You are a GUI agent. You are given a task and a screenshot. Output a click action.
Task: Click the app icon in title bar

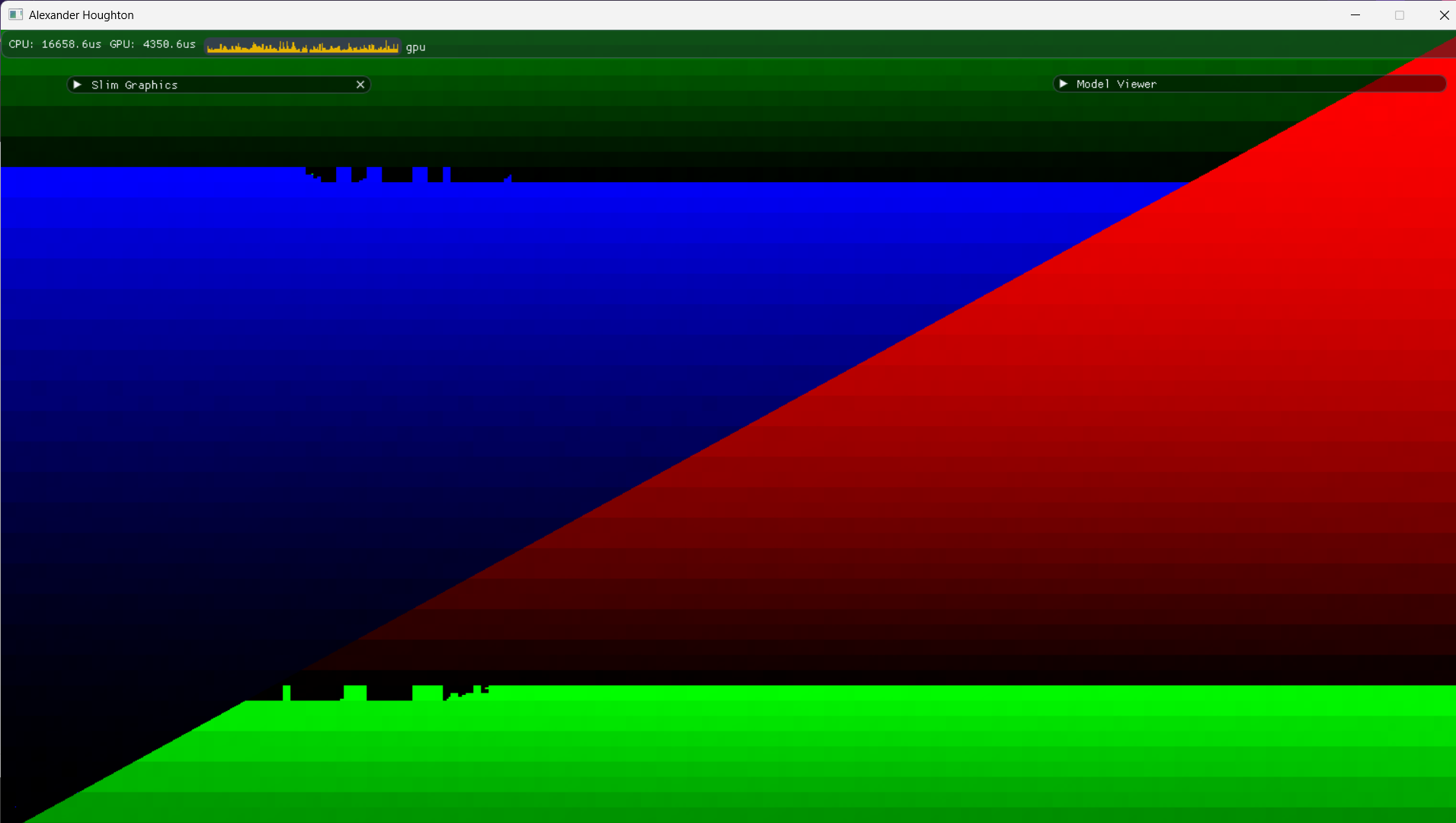[x=15, y=14]
